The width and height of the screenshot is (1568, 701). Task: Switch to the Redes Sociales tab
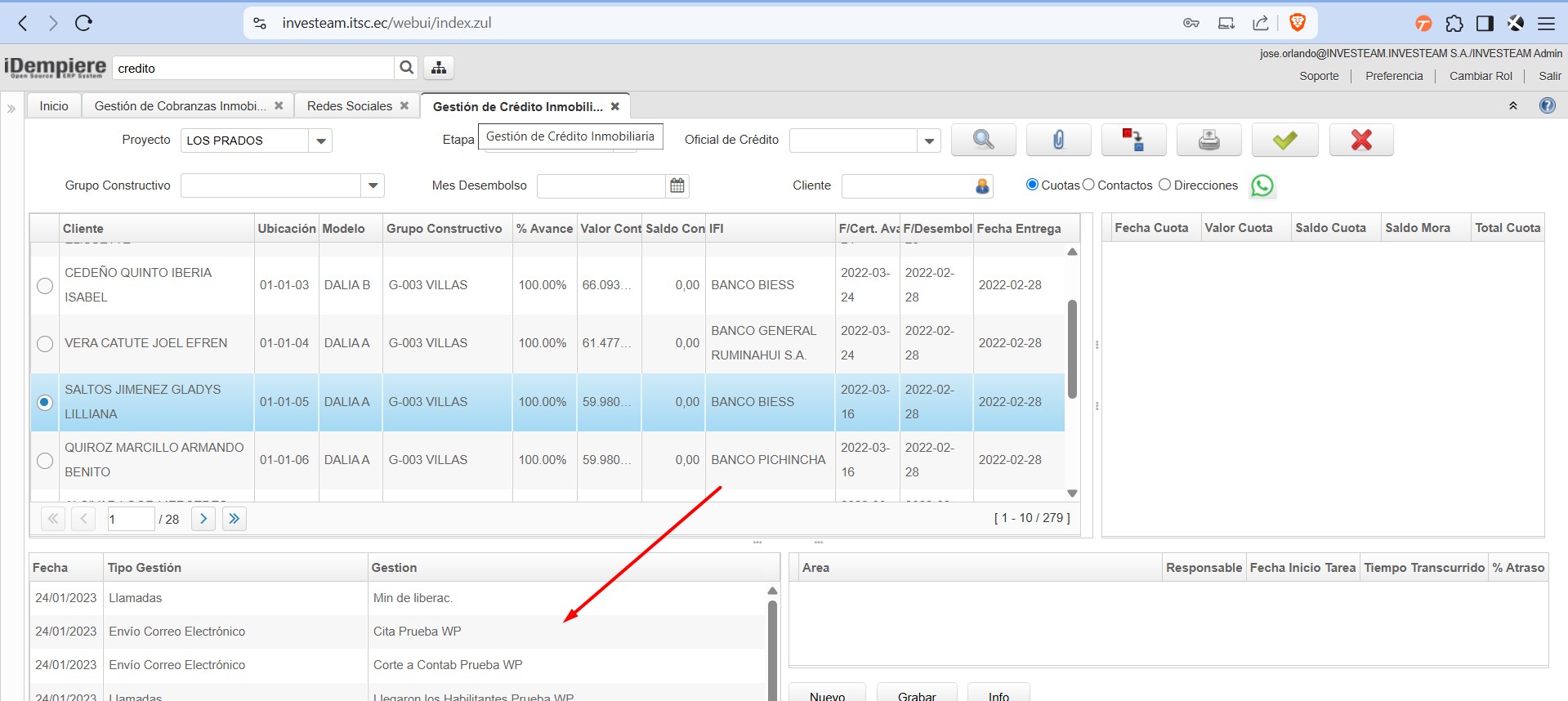pos(349,106)
